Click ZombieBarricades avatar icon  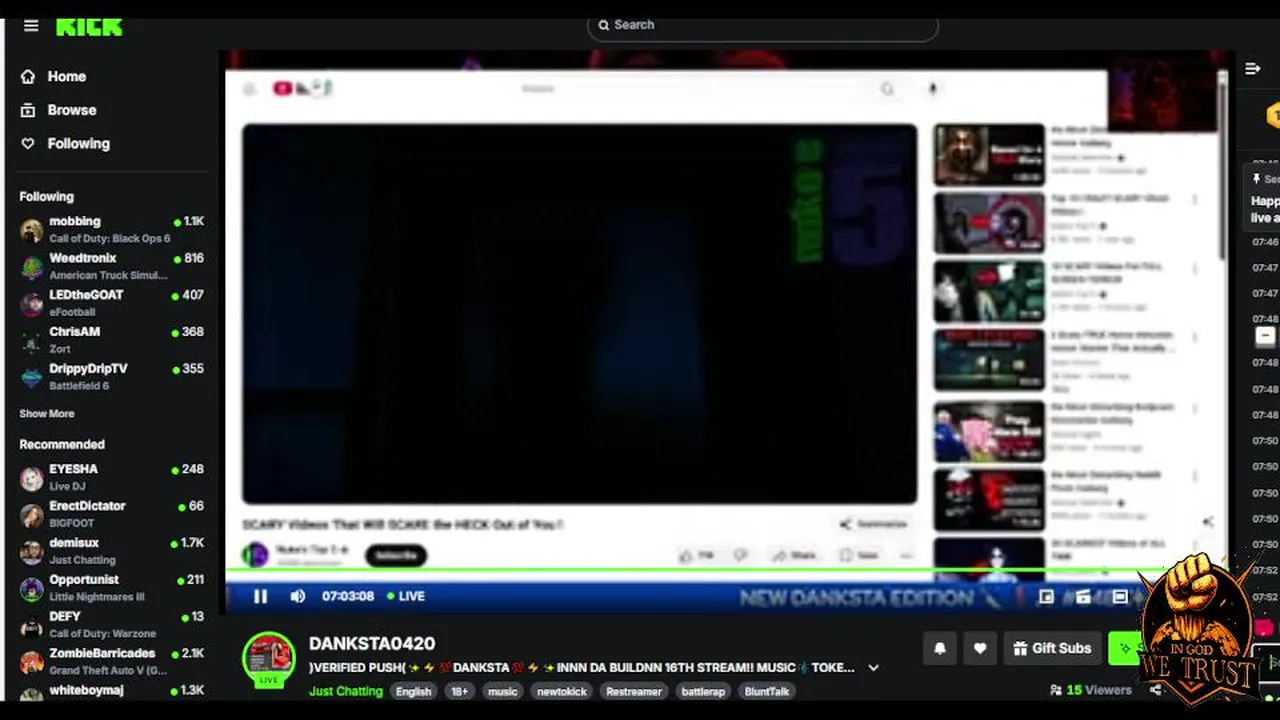pyautogui.click(x=32, y=662)
